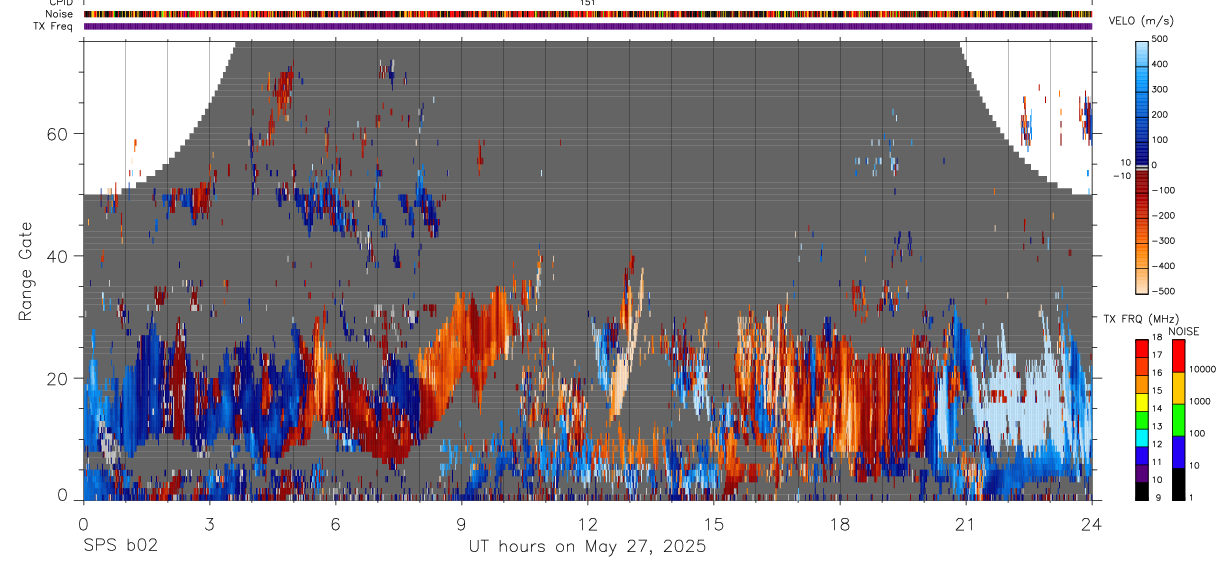Click the 'NOISE' legend title
The image size is (1228, 567).
click(1183, 331)
